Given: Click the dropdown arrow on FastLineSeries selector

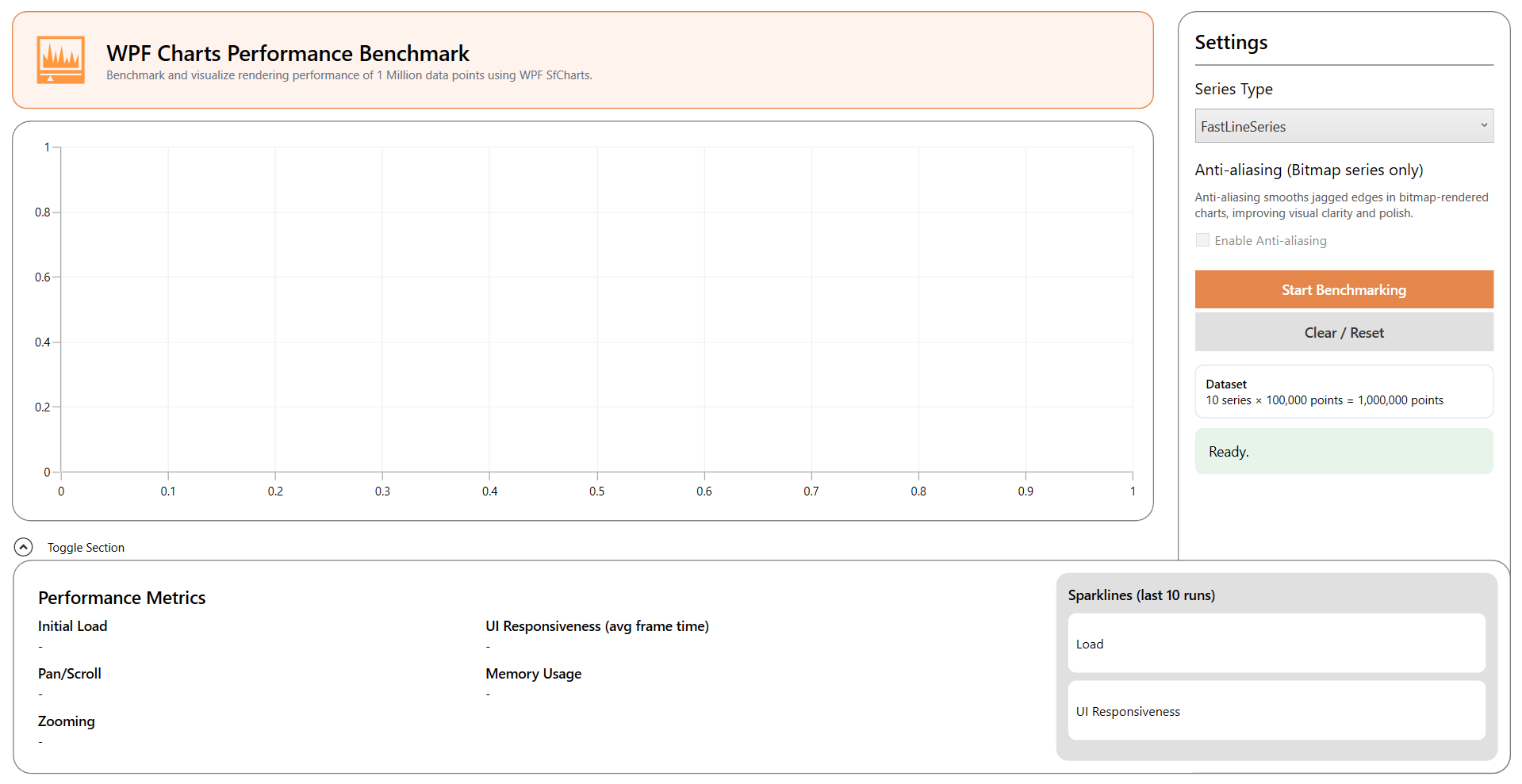Looking at the screenshot, I should [x=1483, y=125].
